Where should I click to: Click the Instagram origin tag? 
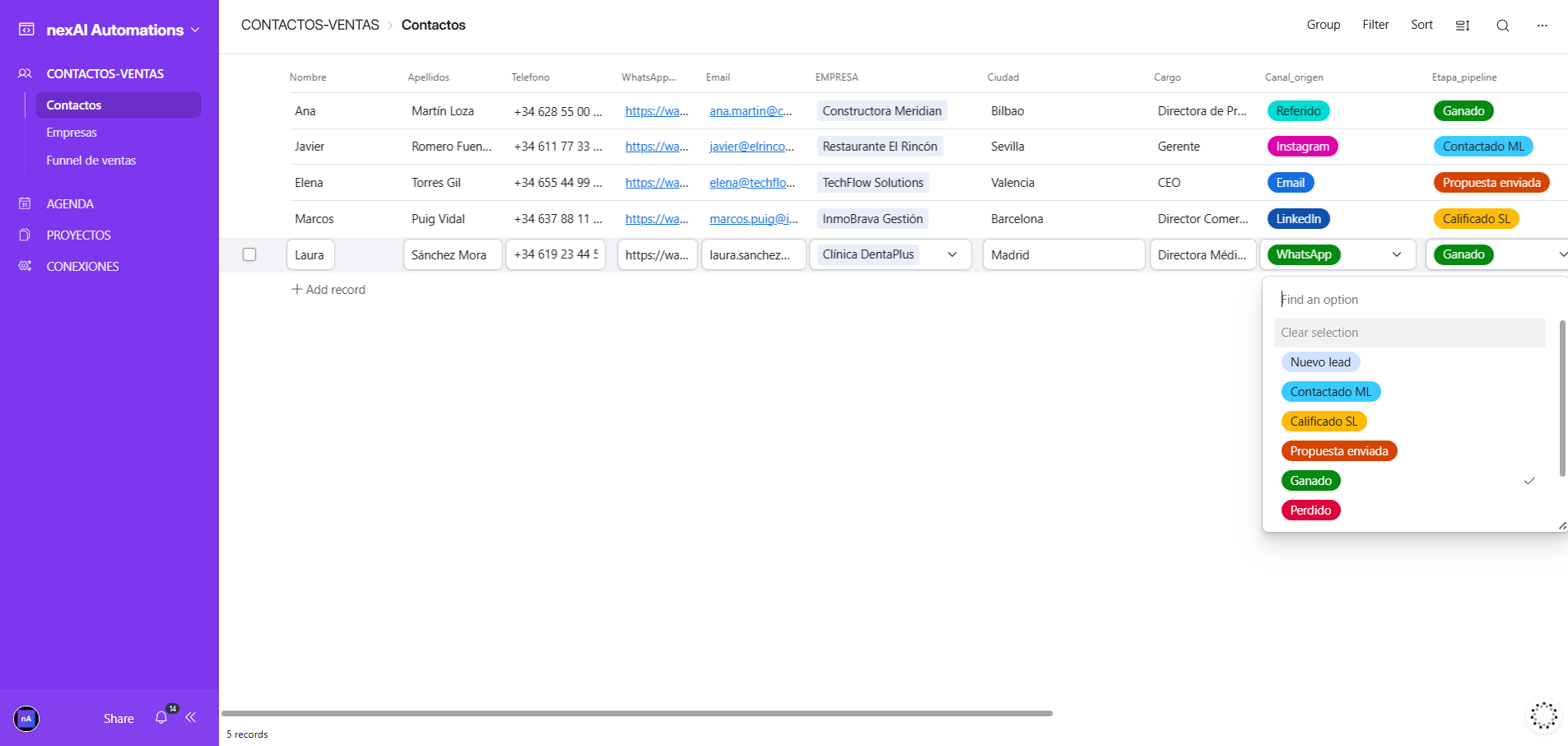pyautogui.click(x=1302, y=147)
